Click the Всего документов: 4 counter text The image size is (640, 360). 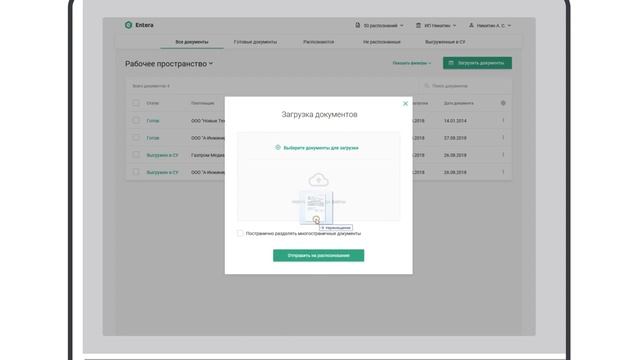(151, 86)
